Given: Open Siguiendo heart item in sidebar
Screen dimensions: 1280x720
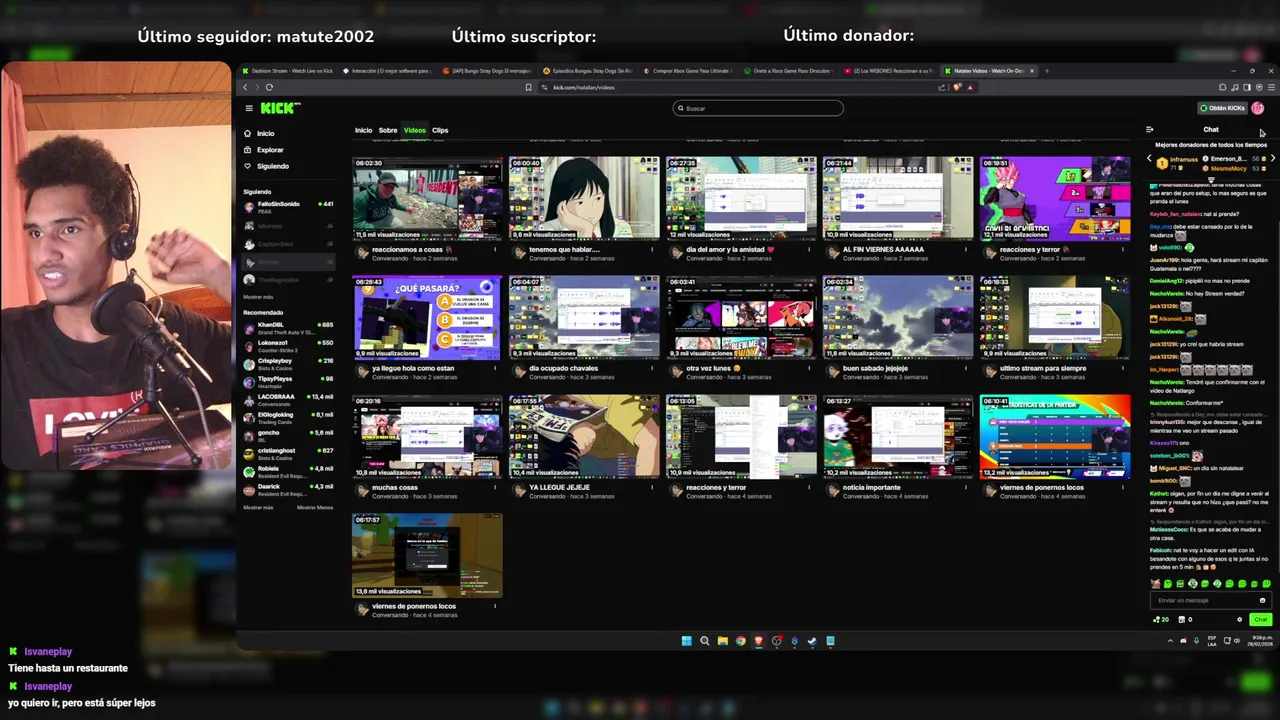Looking at the screenshot, I should (265, 166).
